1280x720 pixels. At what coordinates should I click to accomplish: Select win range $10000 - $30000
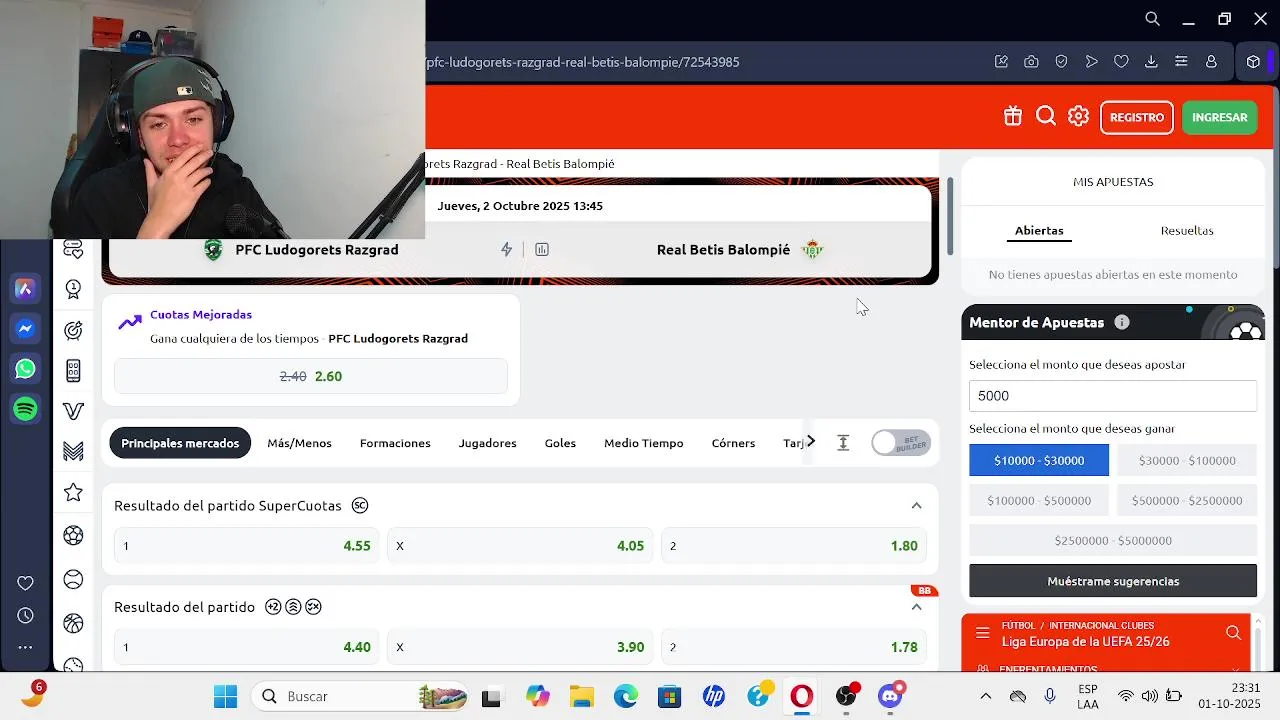pyautogui.click(x=1039, y=460)
